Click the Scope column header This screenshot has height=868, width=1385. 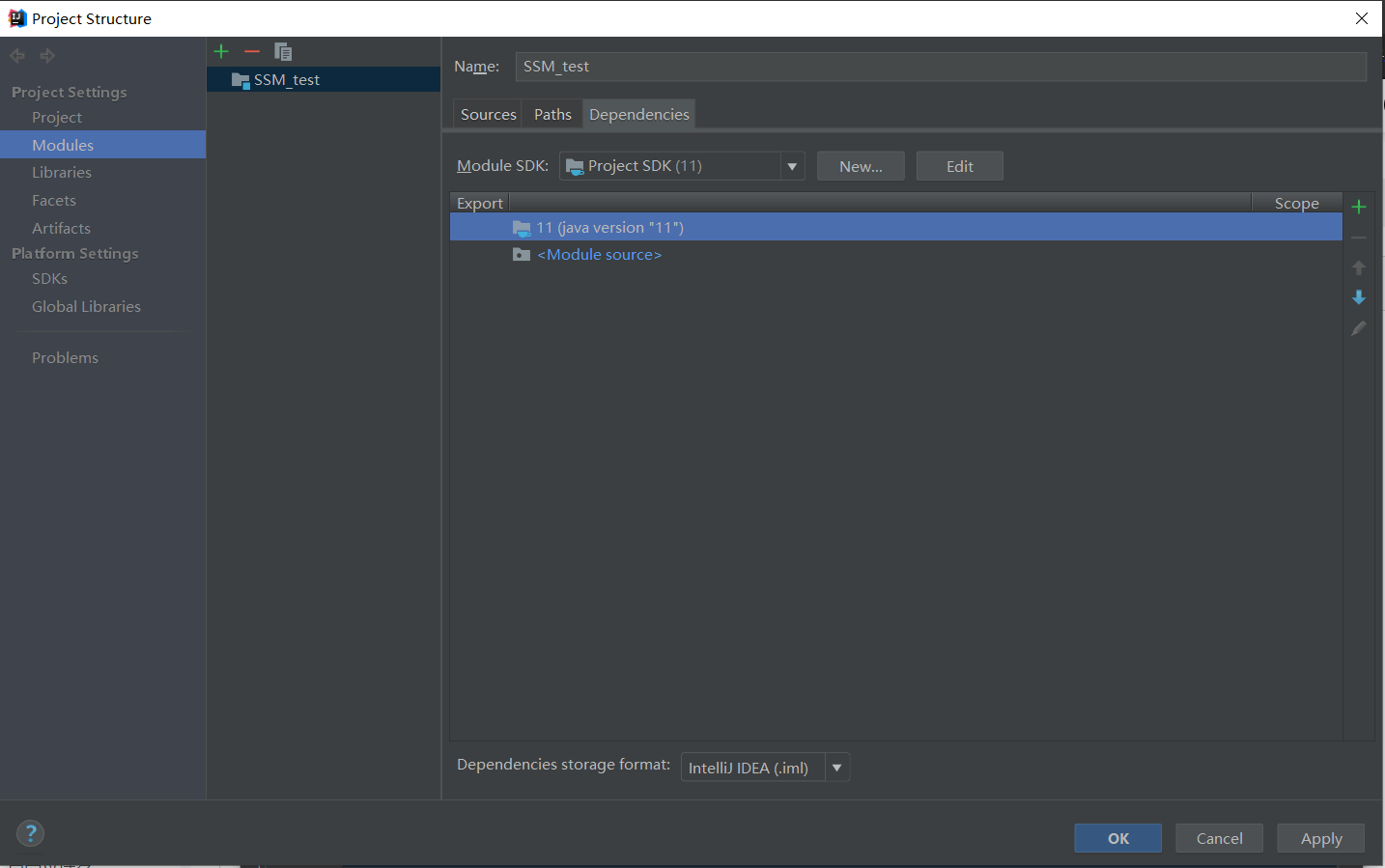(x=1296, y=203)
